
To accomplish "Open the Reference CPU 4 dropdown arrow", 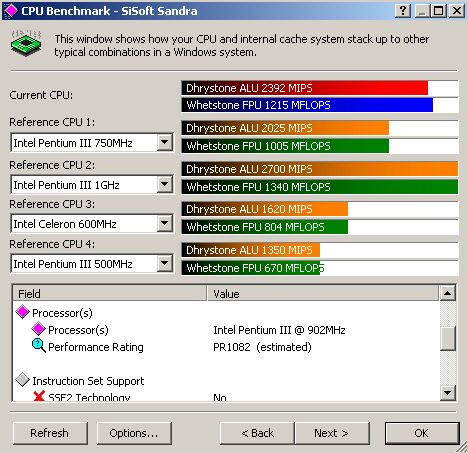I will 164,264.
